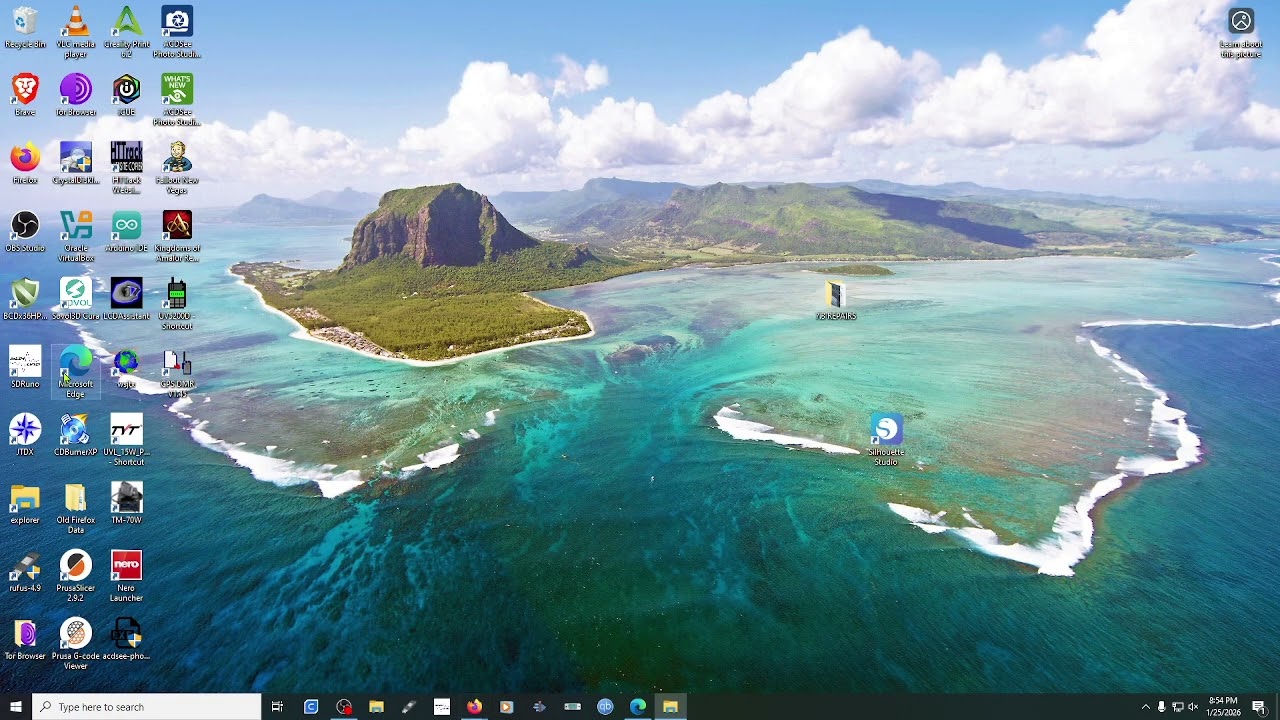Open the Windows Start menu
The image size is (1280, 720).
(x=16, y=707)
